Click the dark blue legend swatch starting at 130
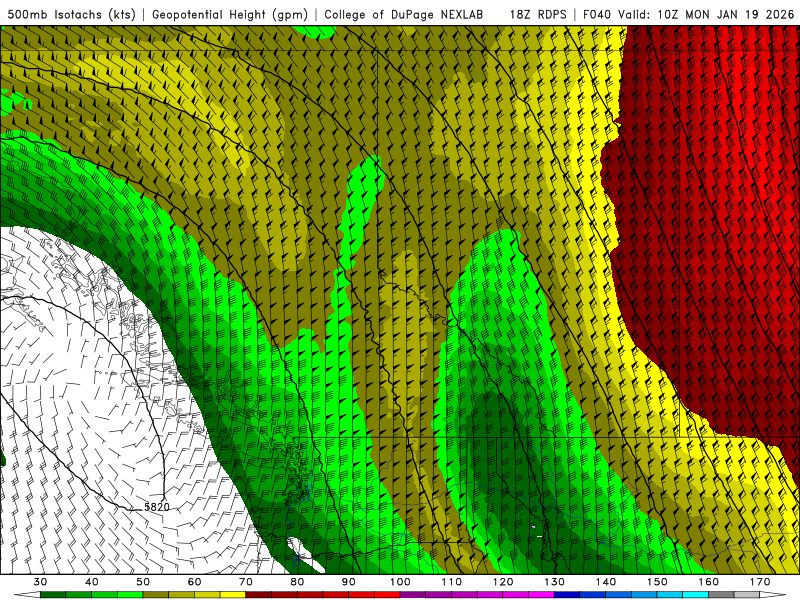 [567, 595]
